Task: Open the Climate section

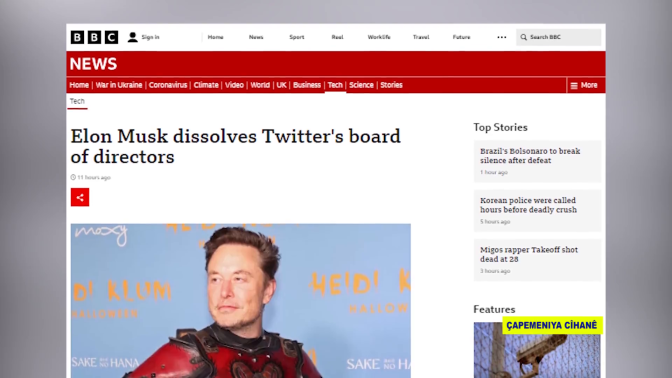Action: click(x=206, y=85)
